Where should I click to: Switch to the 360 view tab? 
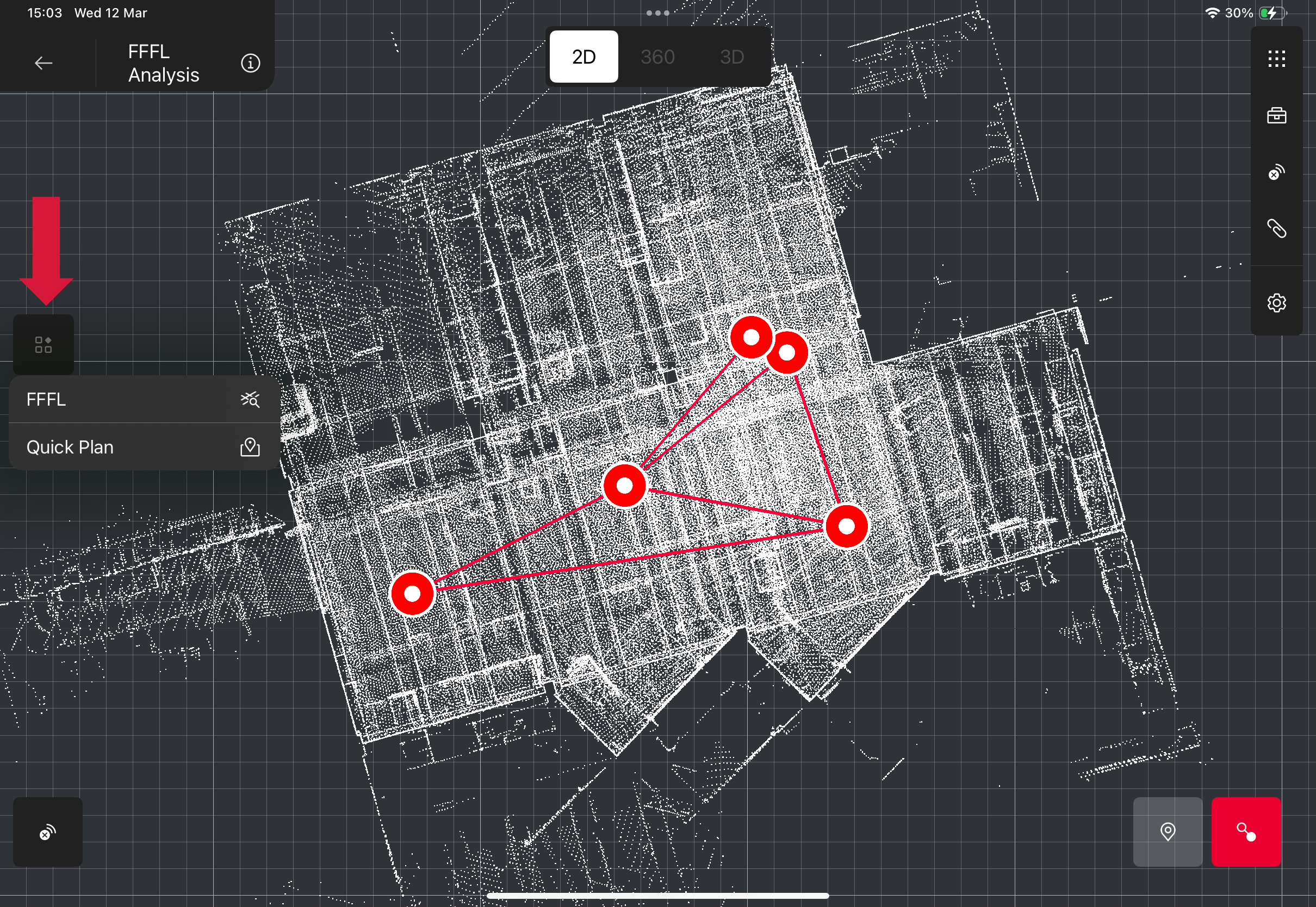pos(657,56)
